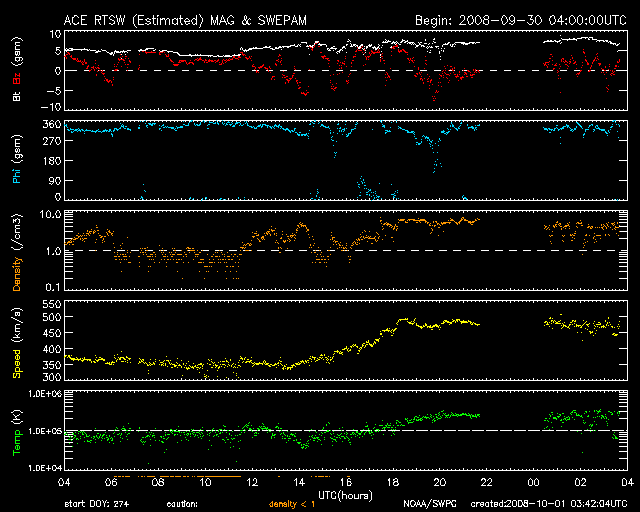
Task: Click the '270' tick on the Phi axis
Action: coord(52,141)
